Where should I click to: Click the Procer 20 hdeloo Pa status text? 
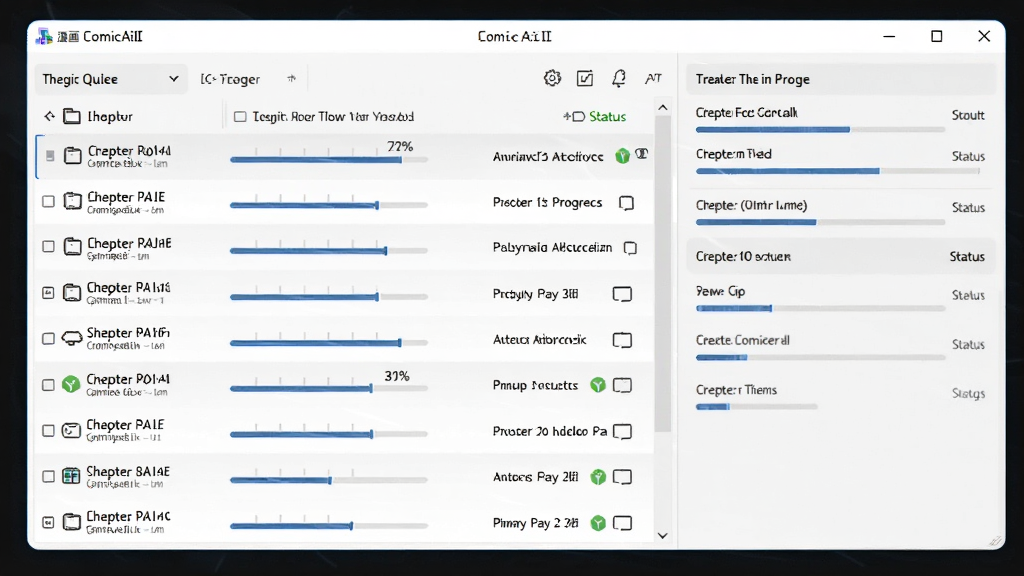pyautogui.click(x=550, y=431)
